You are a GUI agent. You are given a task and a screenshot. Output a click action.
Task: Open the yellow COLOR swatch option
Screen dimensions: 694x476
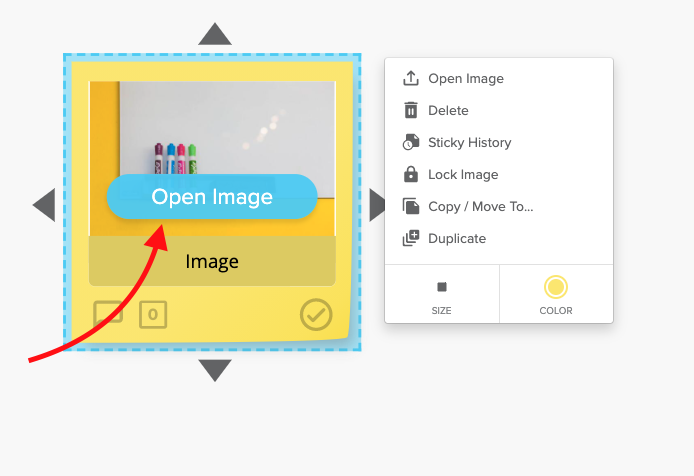click(556, 294)
